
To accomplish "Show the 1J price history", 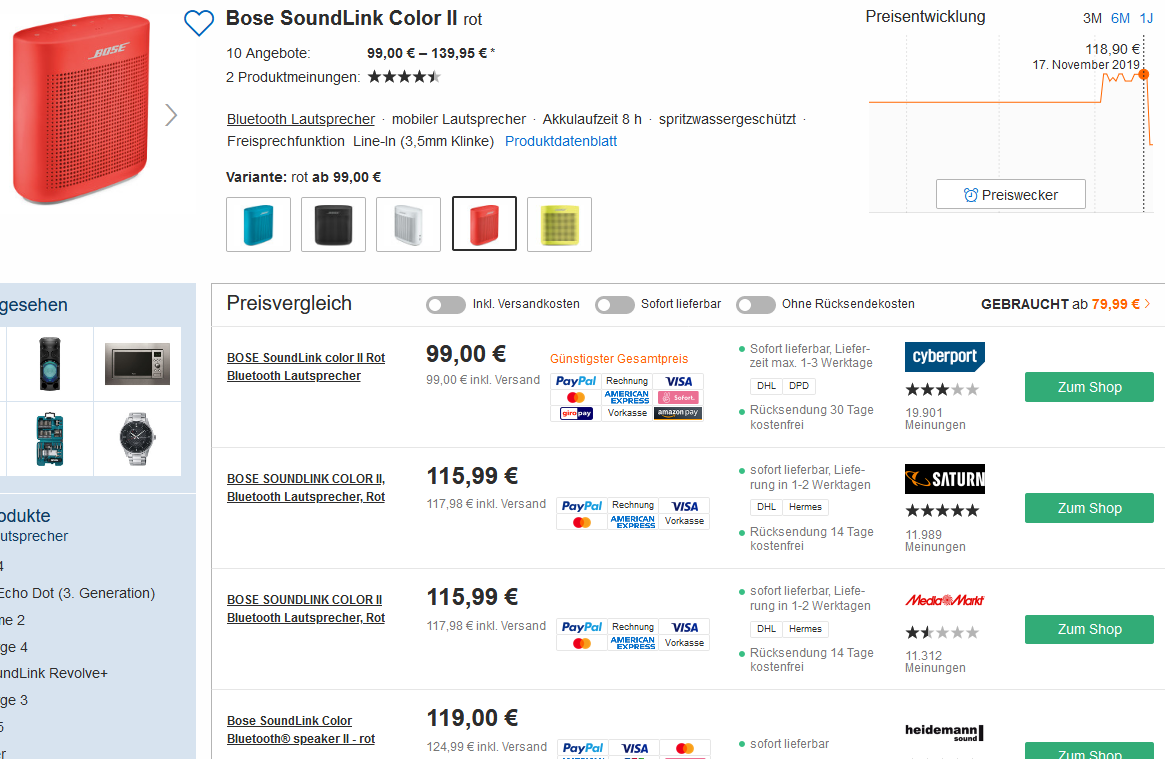I will 1146,18.
